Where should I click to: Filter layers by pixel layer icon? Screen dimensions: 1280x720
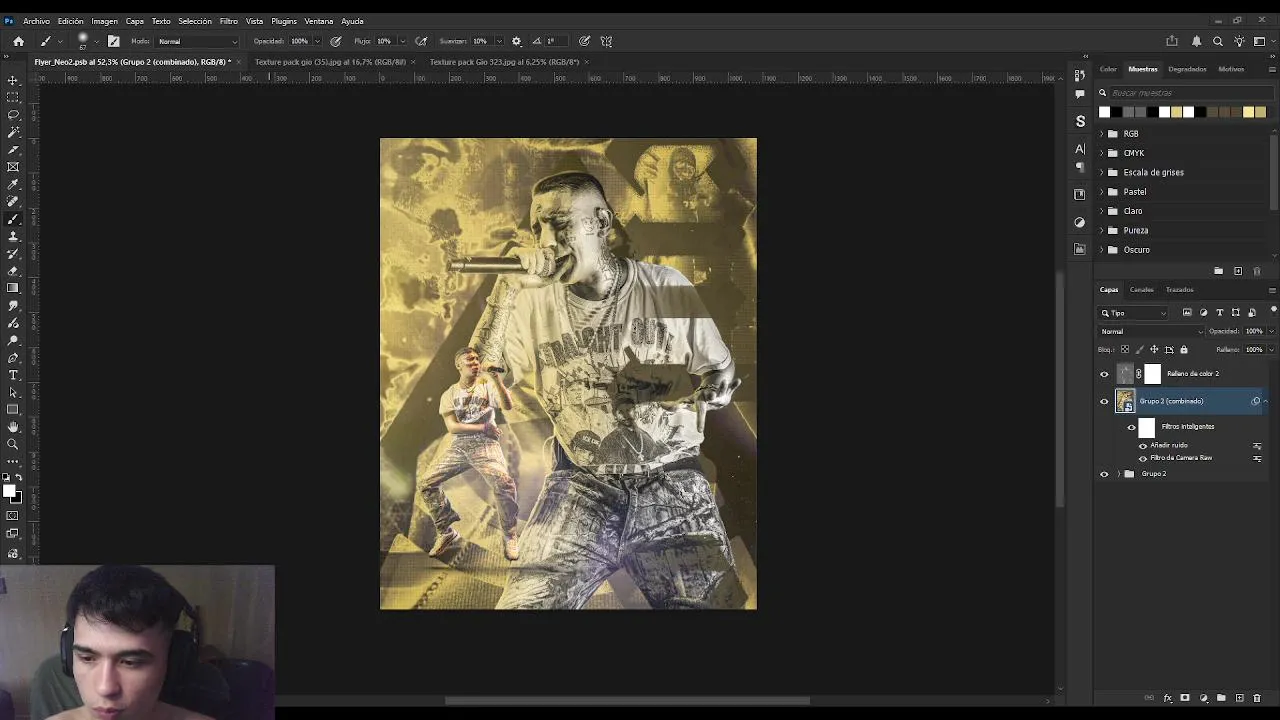(1187, 313)
